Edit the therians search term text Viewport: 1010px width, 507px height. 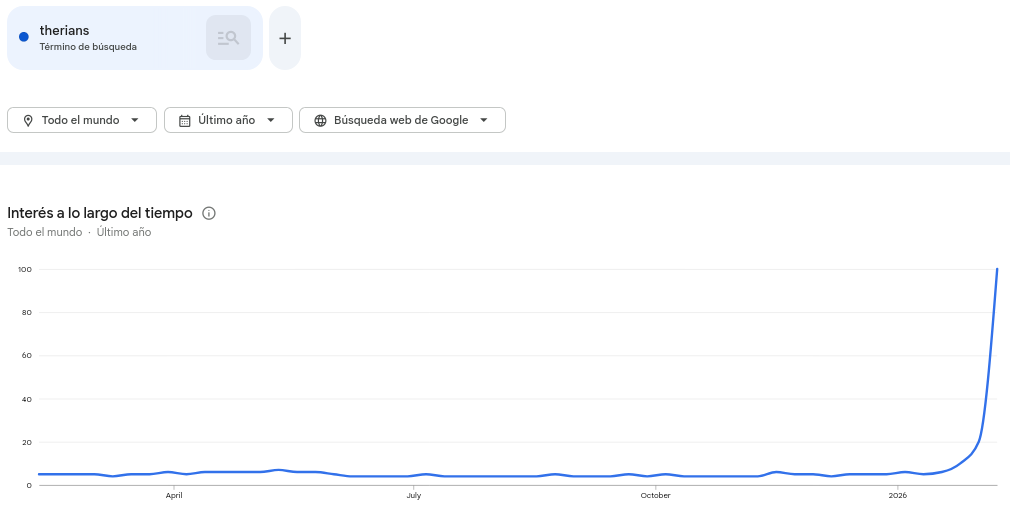click(64, 31)
